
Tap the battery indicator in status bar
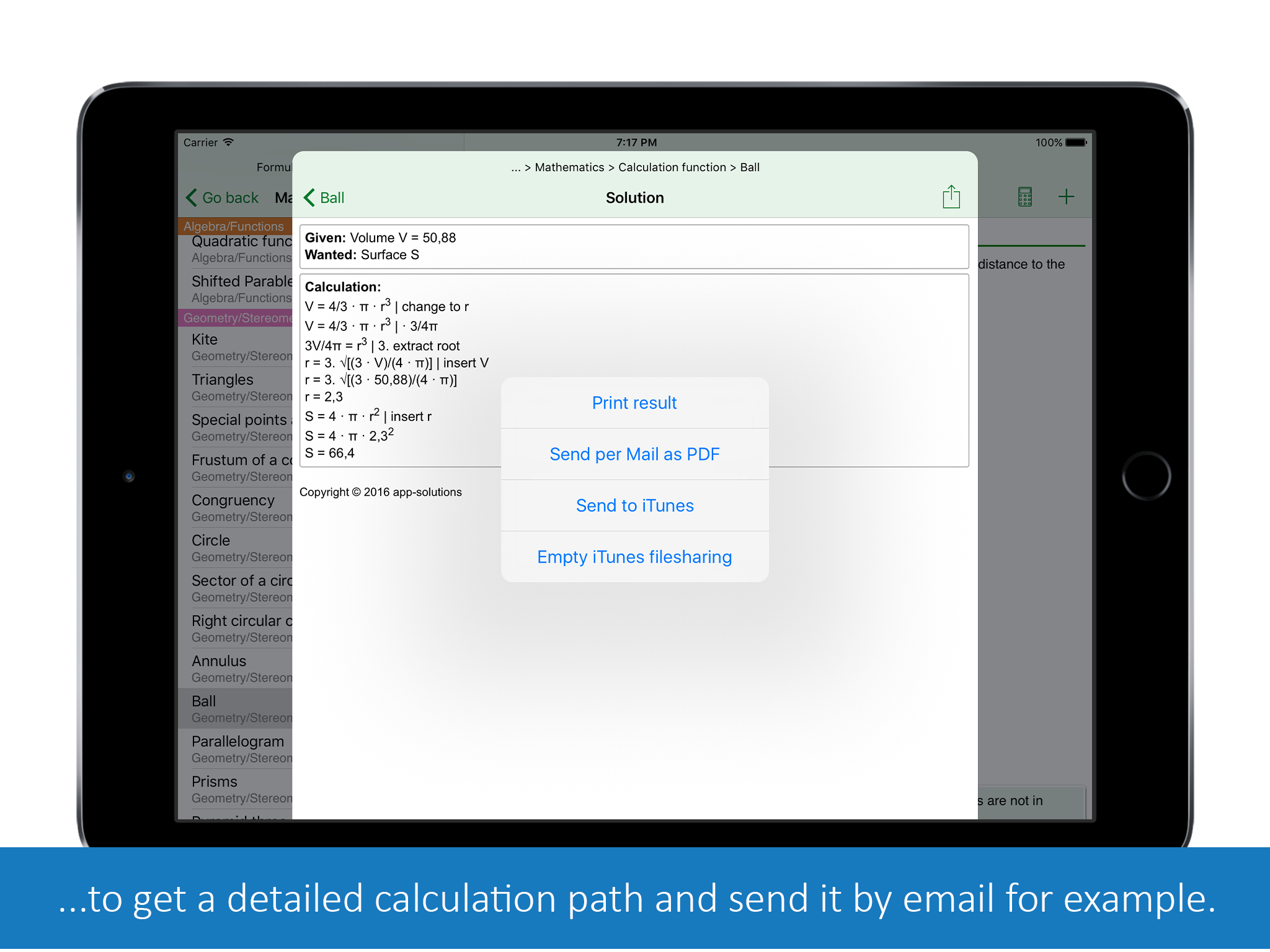tap(1076, 143)
